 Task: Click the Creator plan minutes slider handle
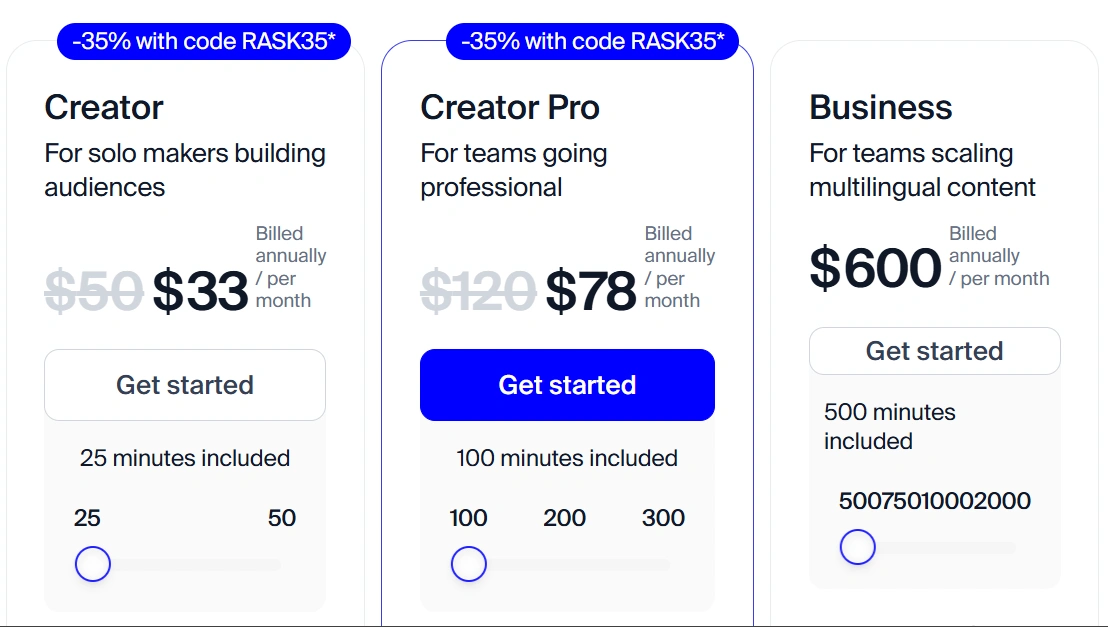pos(93,564)
